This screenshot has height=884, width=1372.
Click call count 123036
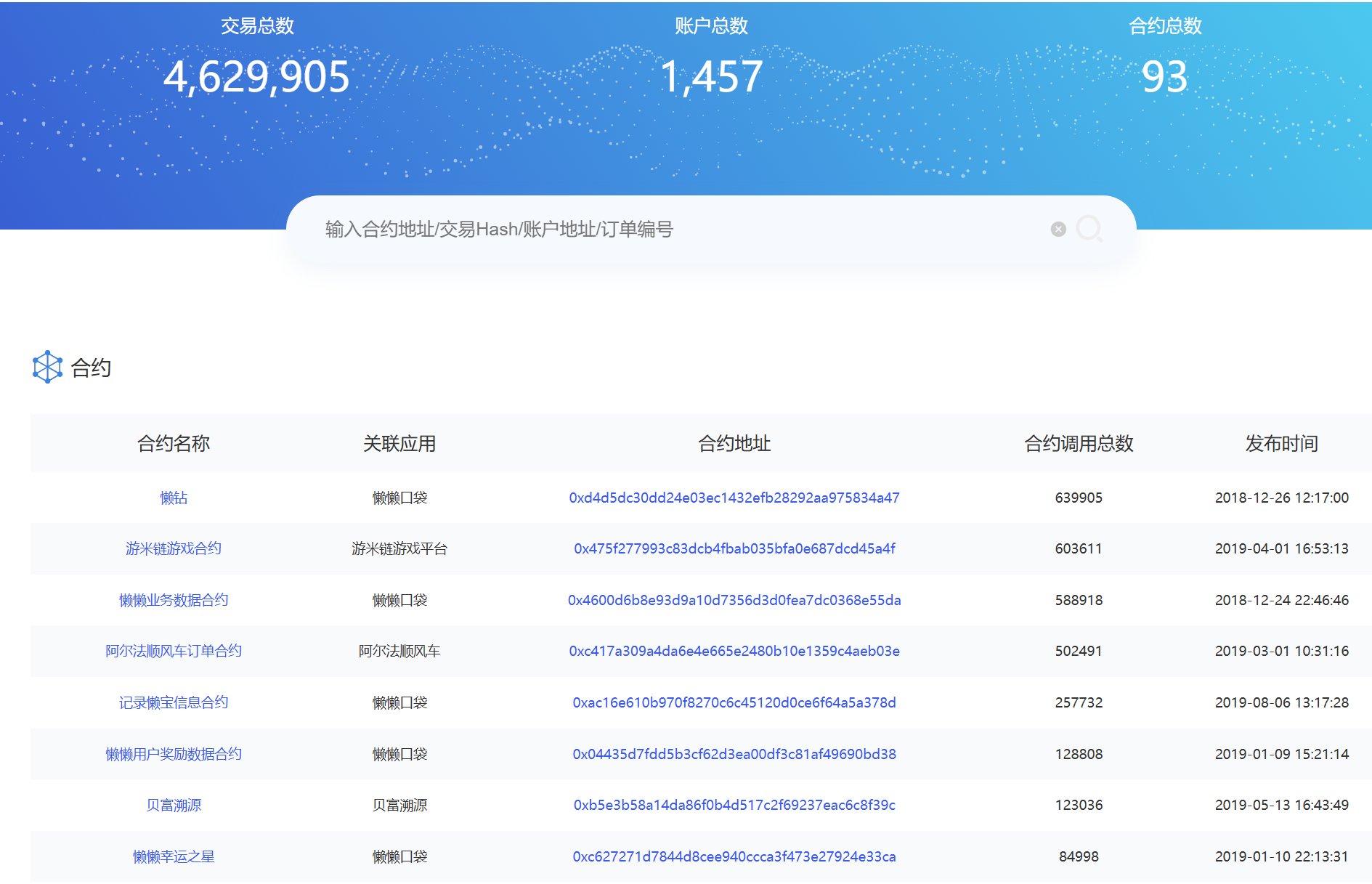tap(1079, 805)
